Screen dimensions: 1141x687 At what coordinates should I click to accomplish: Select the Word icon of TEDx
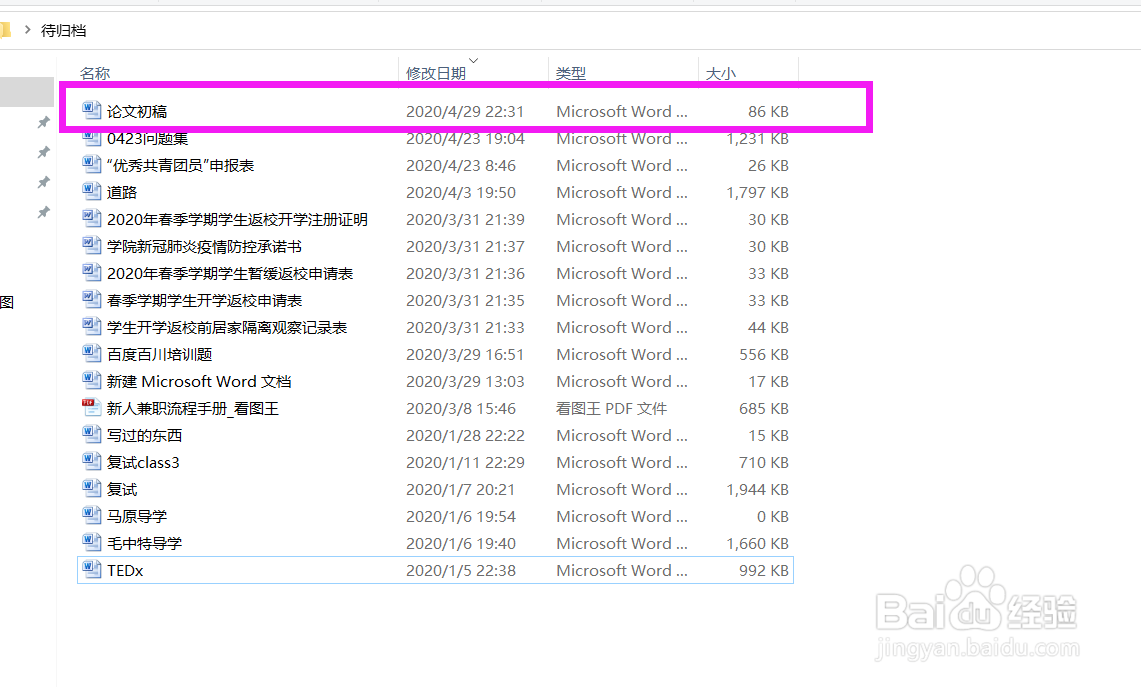click(91, 568)
